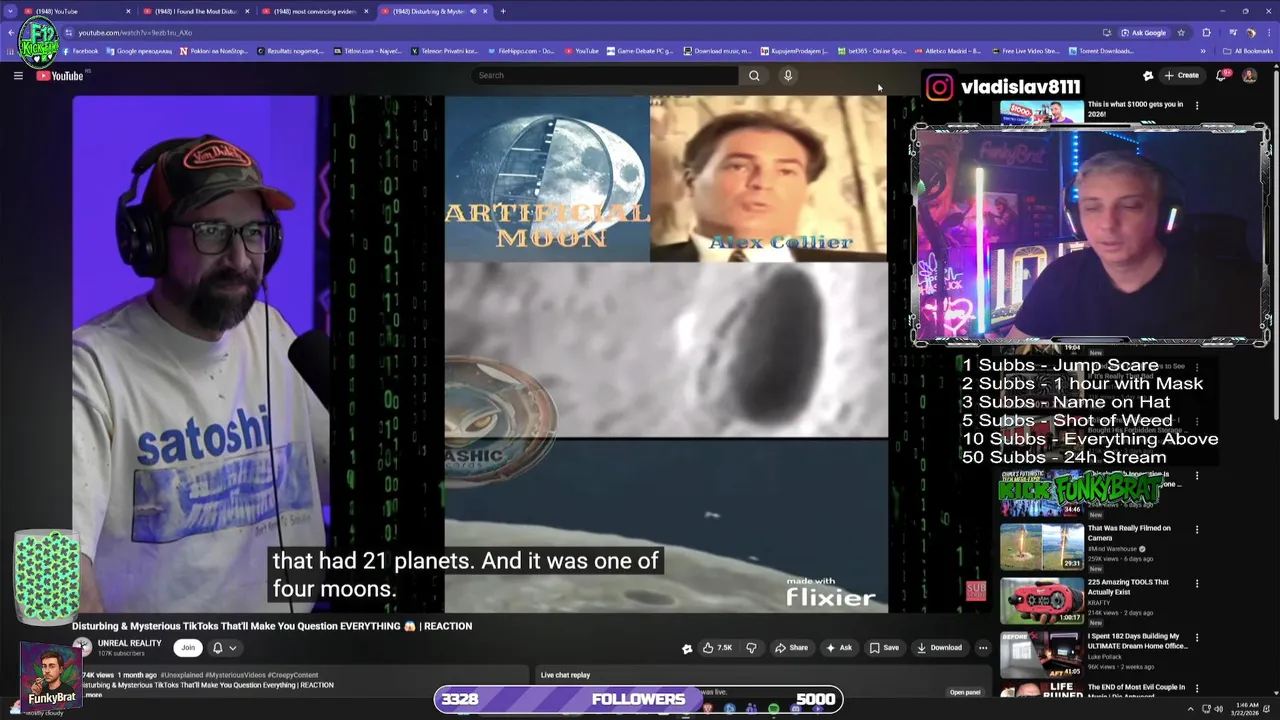Image resolution: width=1280 pixels, height=720 pixels.
Task: Open the YouTube bookmark in bookmarks bar
Action: (x=582, y=51)
